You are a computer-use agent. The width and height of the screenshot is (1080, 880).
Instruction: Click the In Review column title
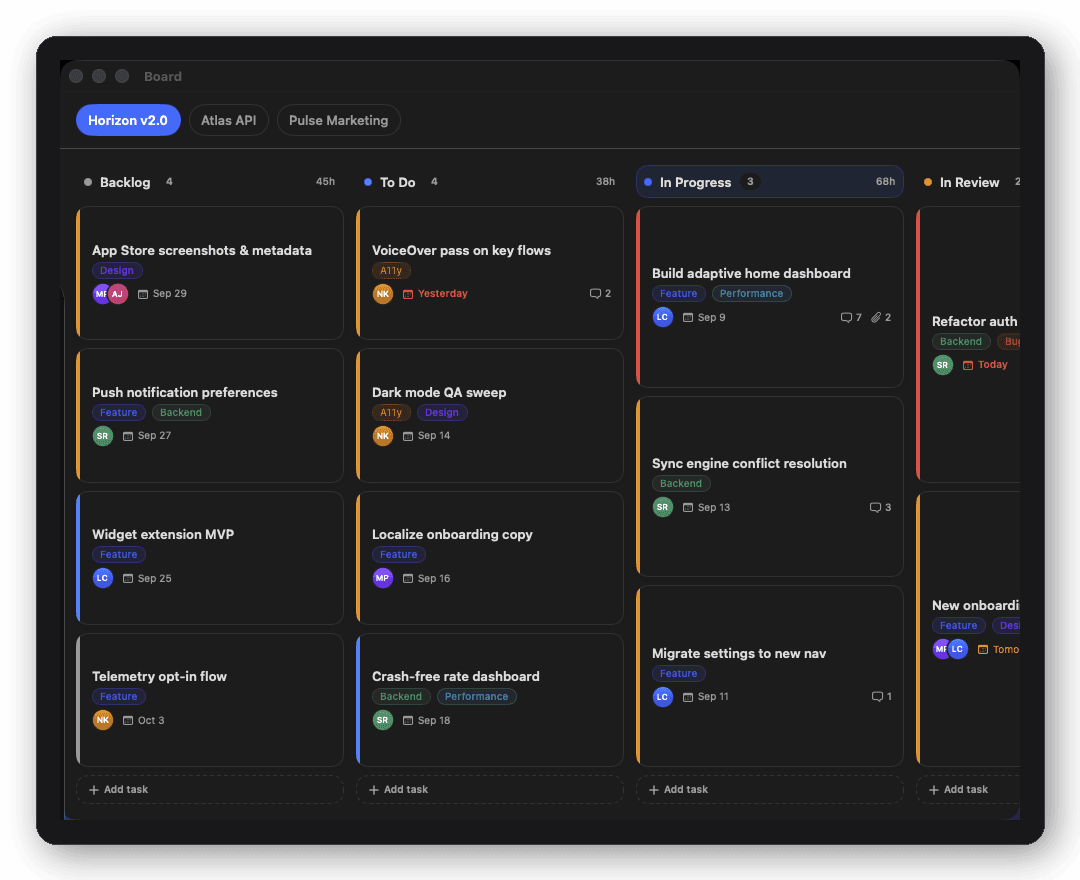(969, 182)
